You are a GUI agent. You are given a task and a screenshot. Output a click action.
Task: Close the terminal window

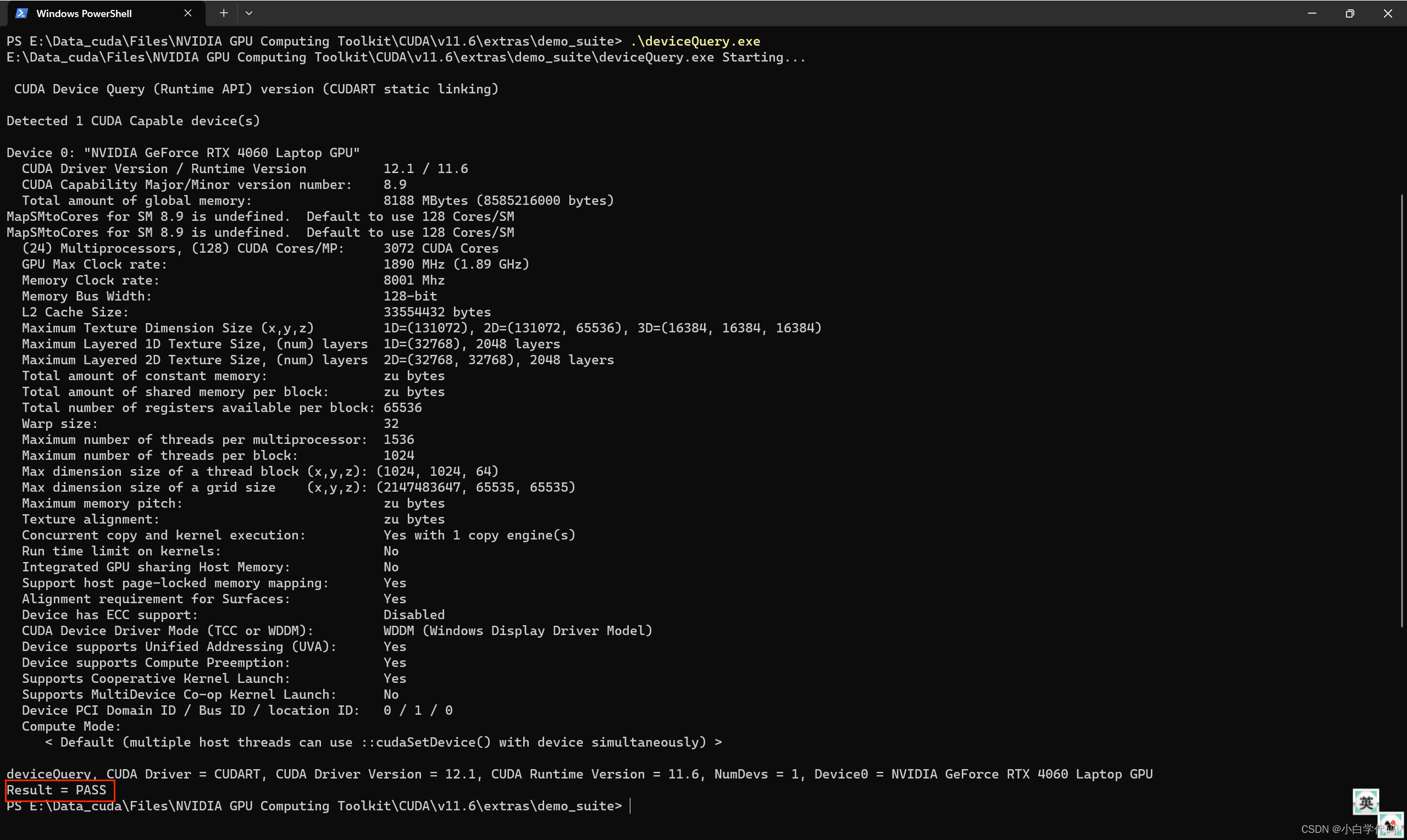[x=1387, y=13]
